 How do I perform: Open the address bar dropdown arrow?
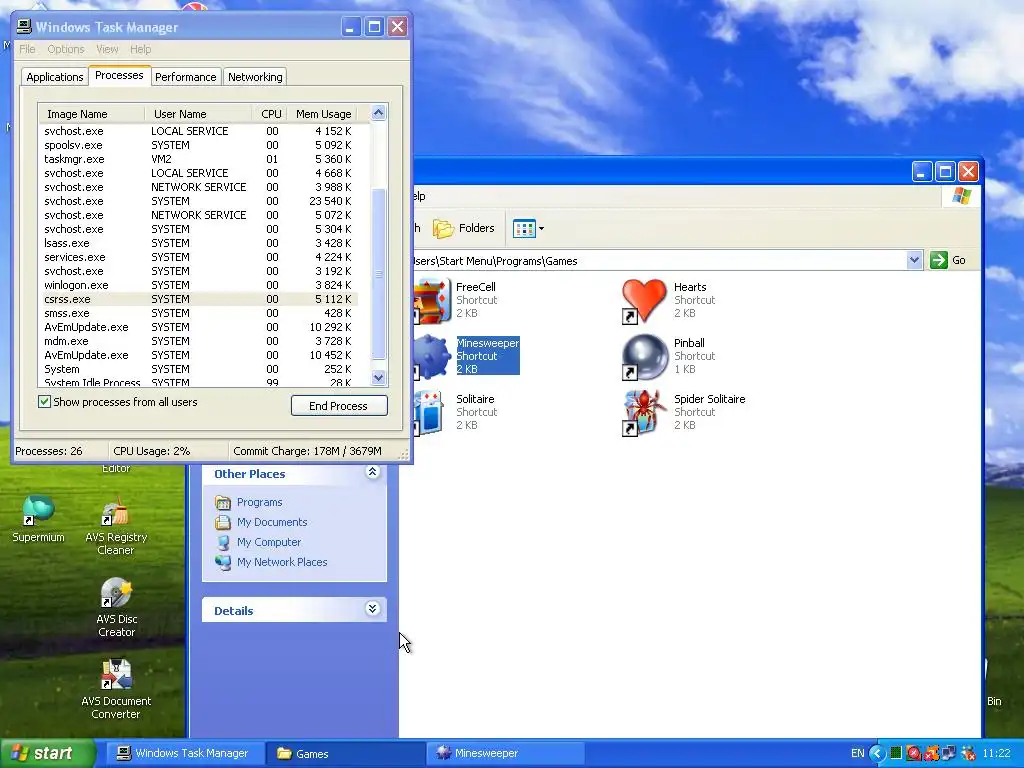(914, 260)
